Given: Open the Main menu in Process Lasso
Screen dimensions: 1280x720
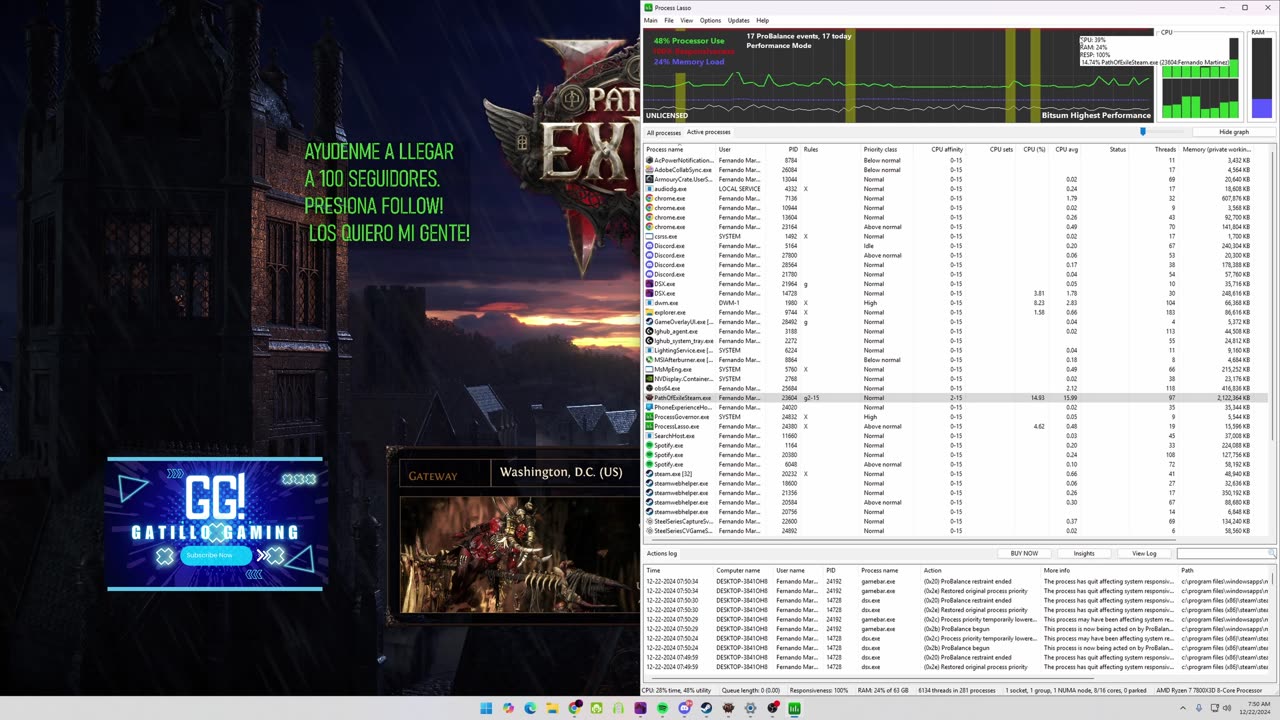Looking at the screenshot, I should click(x=650, y=20).
